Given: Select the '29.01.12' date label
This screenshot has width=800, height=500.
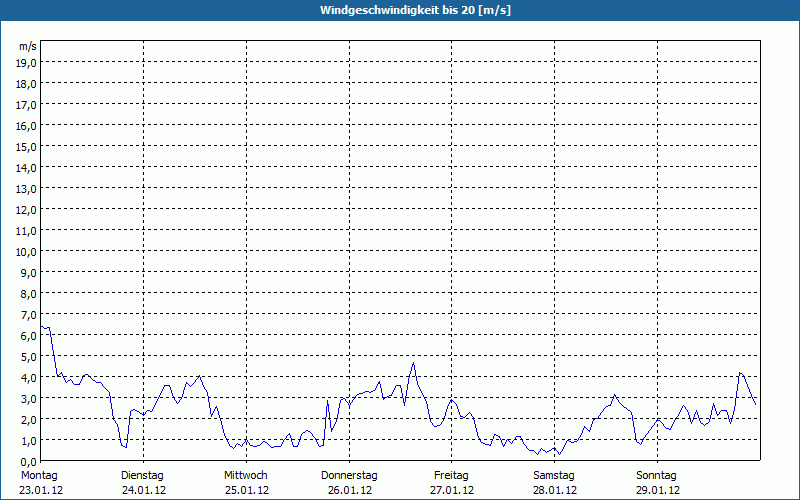Looking at the screenshot, I should click(x=658, y=490).
